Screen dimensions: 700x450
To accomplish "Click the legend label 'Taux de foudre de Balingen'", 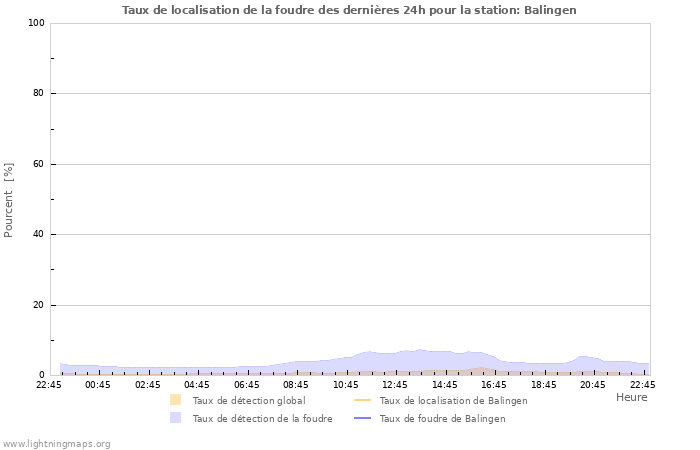I will [x=443, y=418].
